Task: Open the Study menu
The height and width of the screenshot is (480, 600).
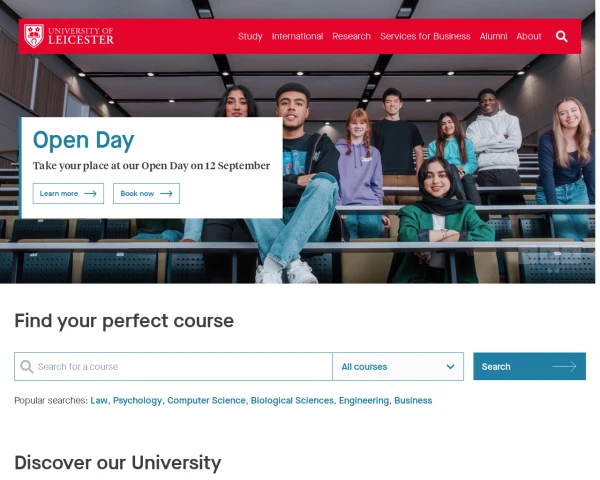Action: pyautogui.click(x=250, y=36)
